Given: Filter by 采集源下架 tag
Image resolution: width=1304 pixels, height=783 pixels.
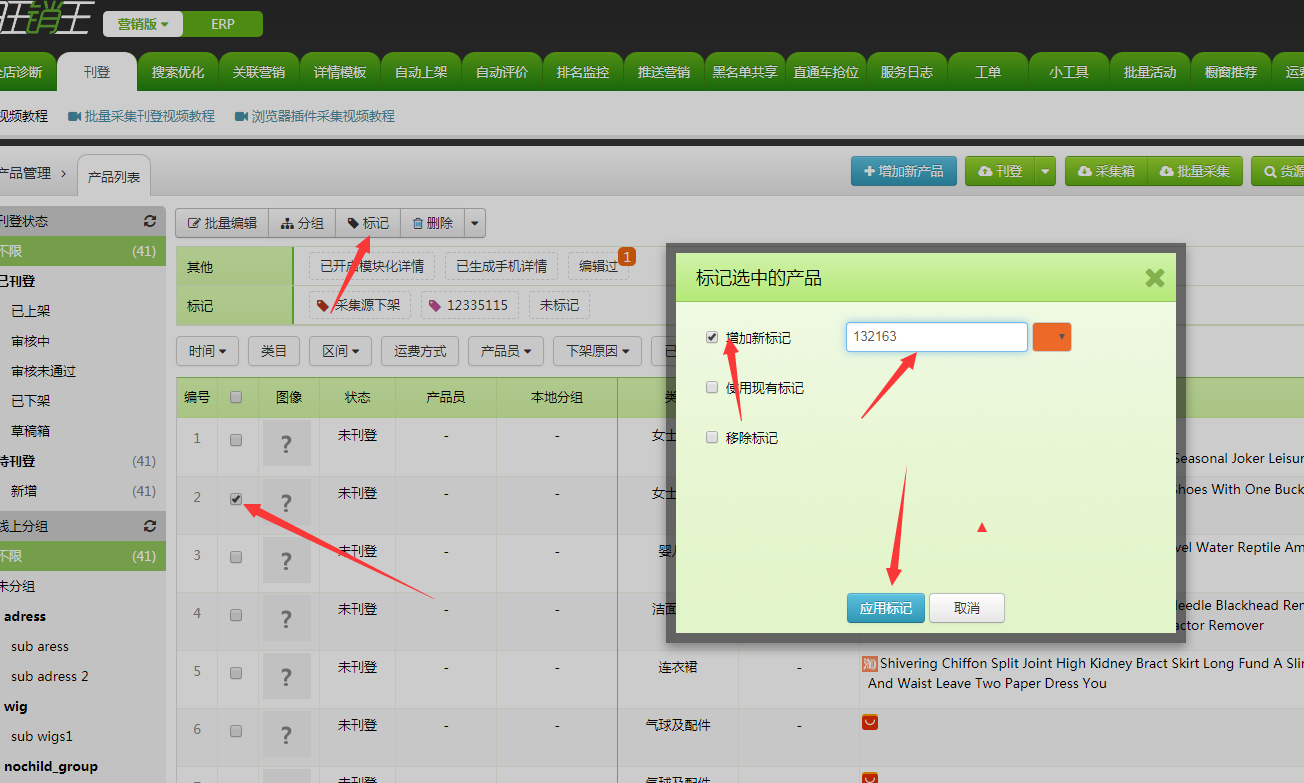Looking at the screenshot, I should click(358, 305).
